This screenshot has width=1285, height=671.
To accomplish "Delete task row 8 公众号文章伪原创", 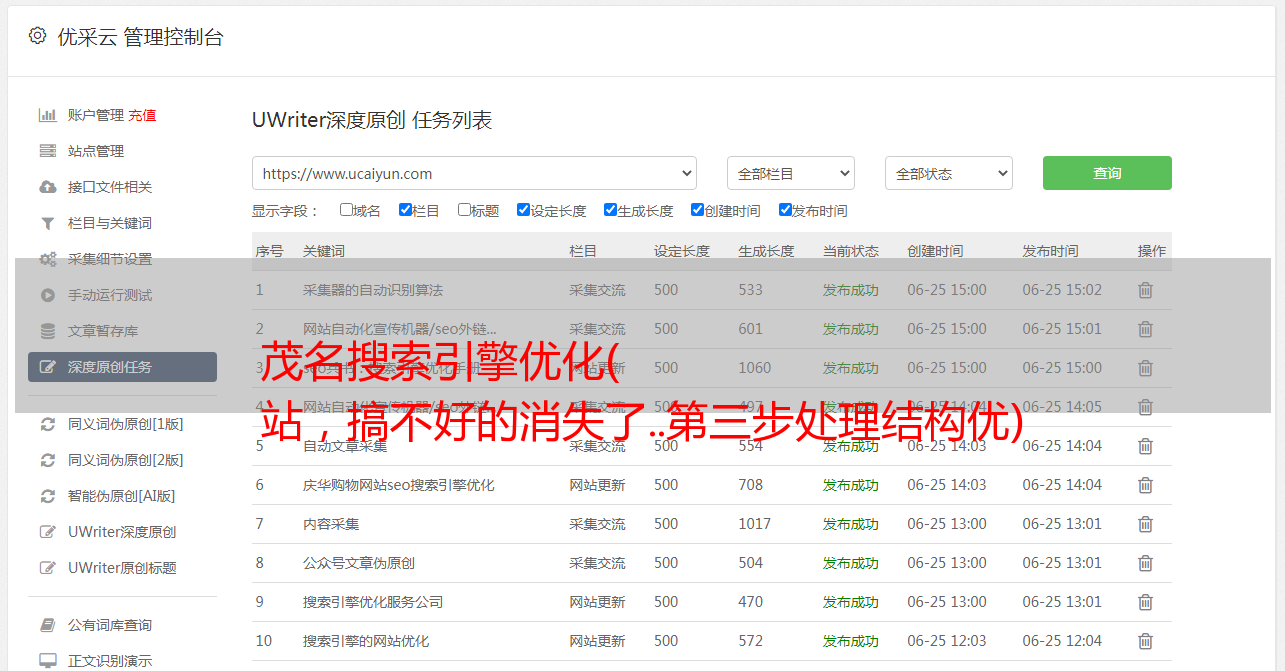I will point(1146,563).
